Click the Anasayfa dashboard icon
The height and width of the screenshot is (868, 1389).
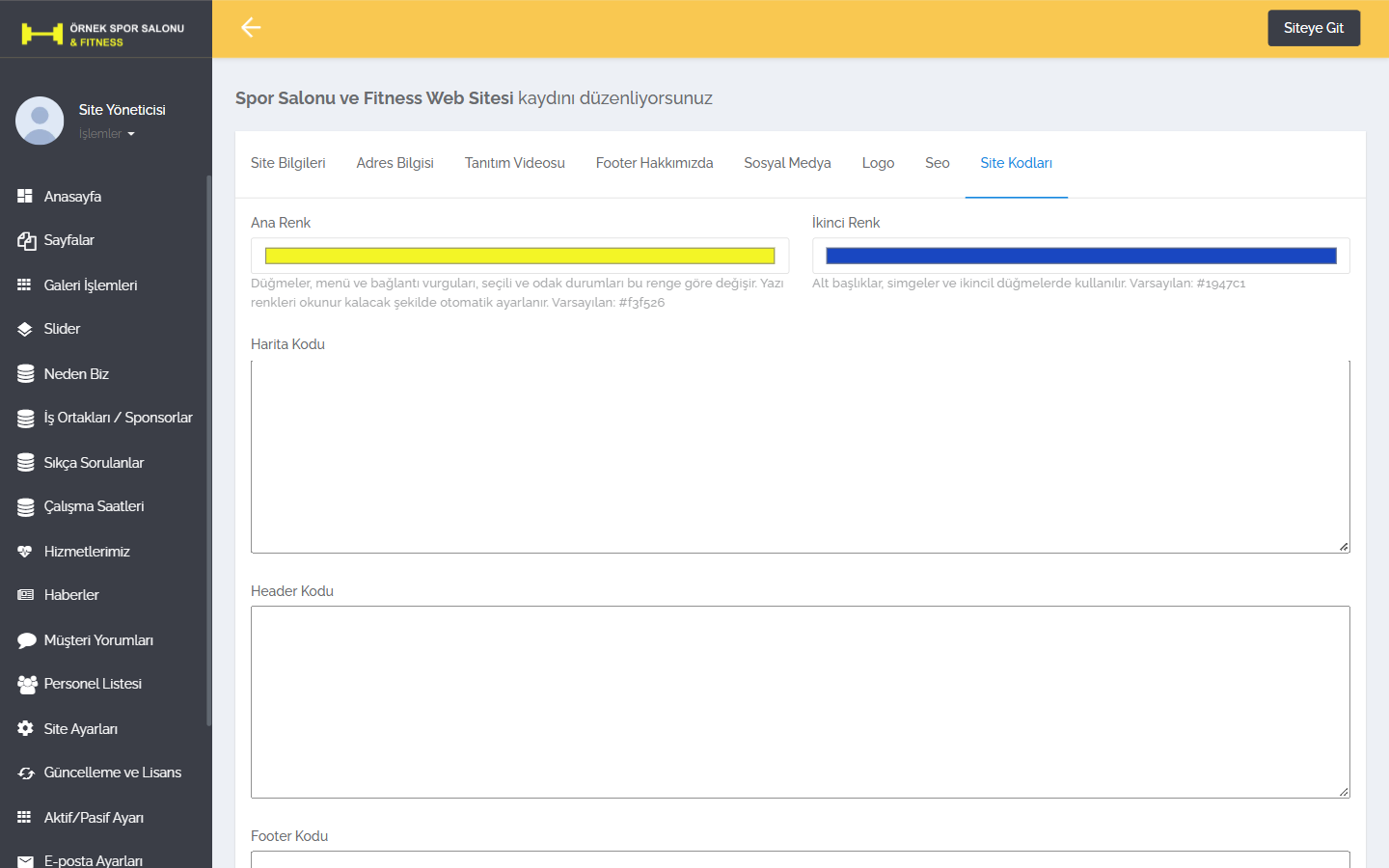tap(25, 196)
